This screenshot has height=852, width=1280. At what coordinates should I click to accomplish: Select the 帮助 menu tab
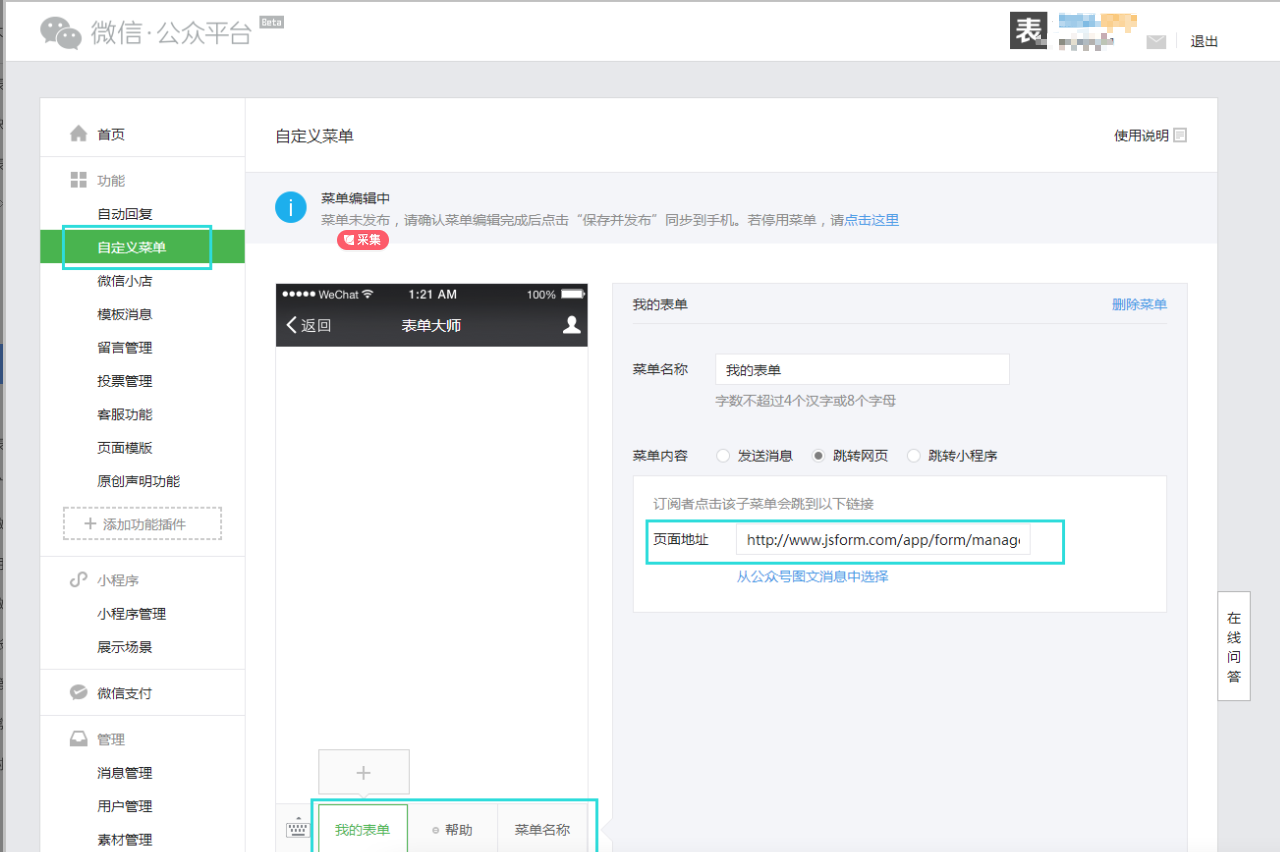pos(452,830)
